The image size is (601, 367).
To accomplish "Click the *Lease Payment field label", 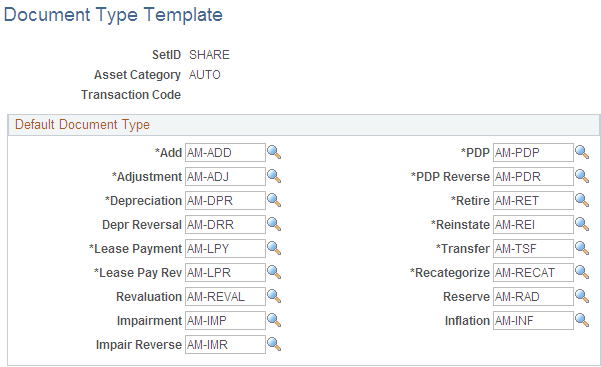I will [135, 249].
